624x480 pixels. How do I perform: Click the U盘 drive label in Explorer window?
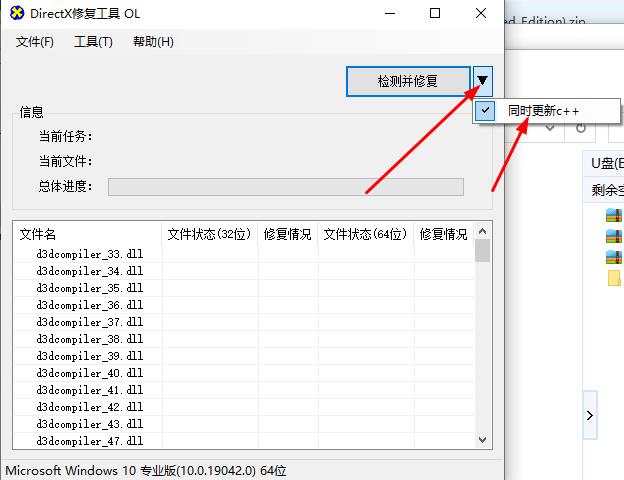[x=607, y=164]
